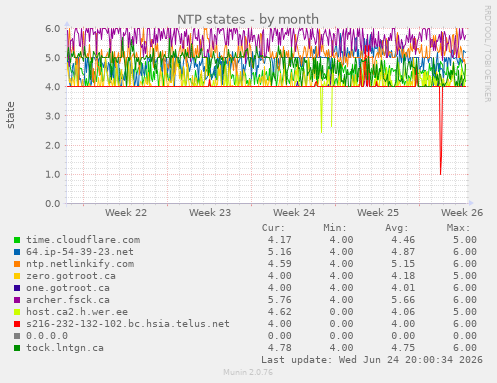497x383 pixels.
Task: Select the archer.fsck.ca legend label
Action: 68,300
